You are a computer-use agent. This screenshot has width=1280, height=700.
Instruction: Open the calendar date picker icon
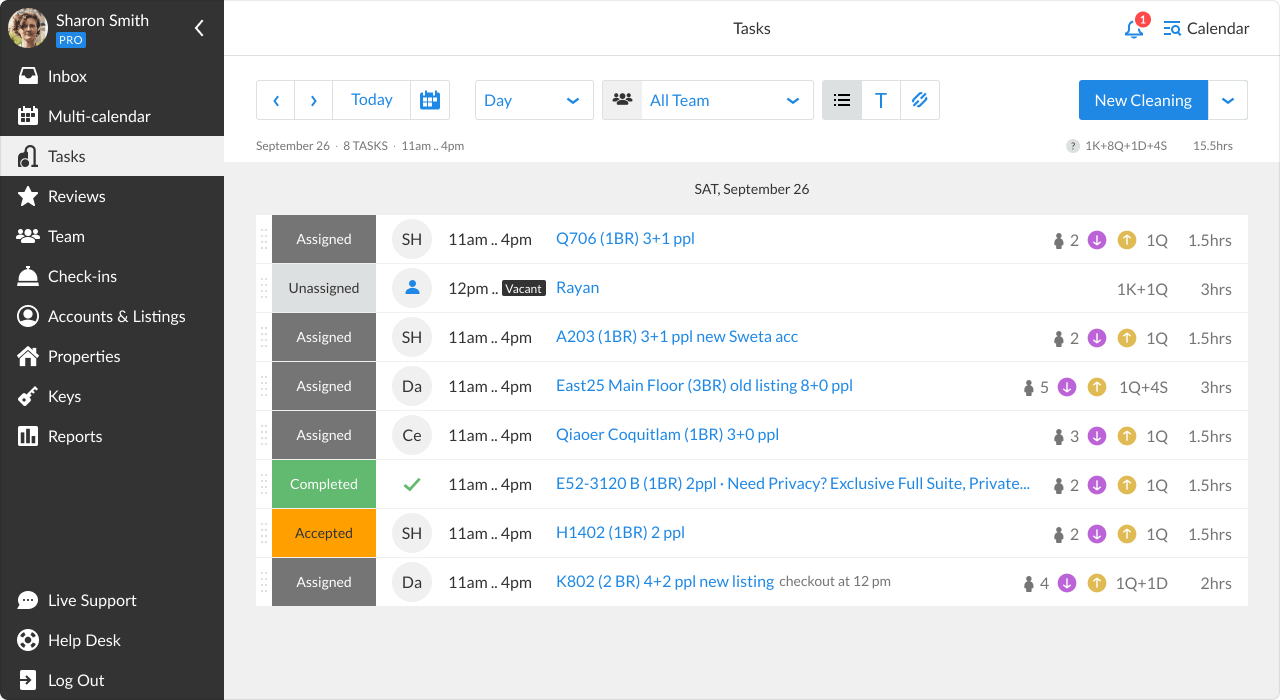pyautogui.click(x=430, y=100)
